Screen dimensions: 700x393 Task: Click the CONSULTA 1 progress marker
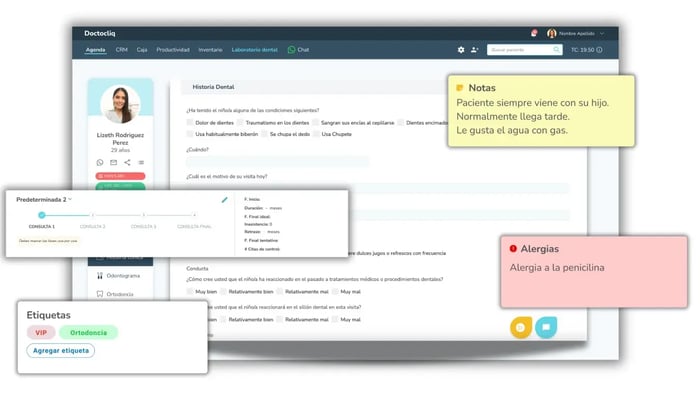click(x=42, y=215)
